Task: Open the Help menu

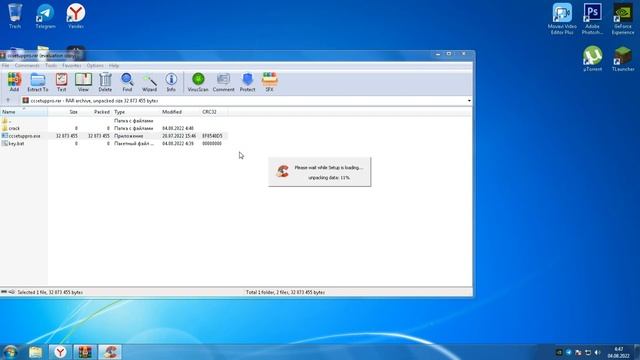Action: tap(114, 65)
